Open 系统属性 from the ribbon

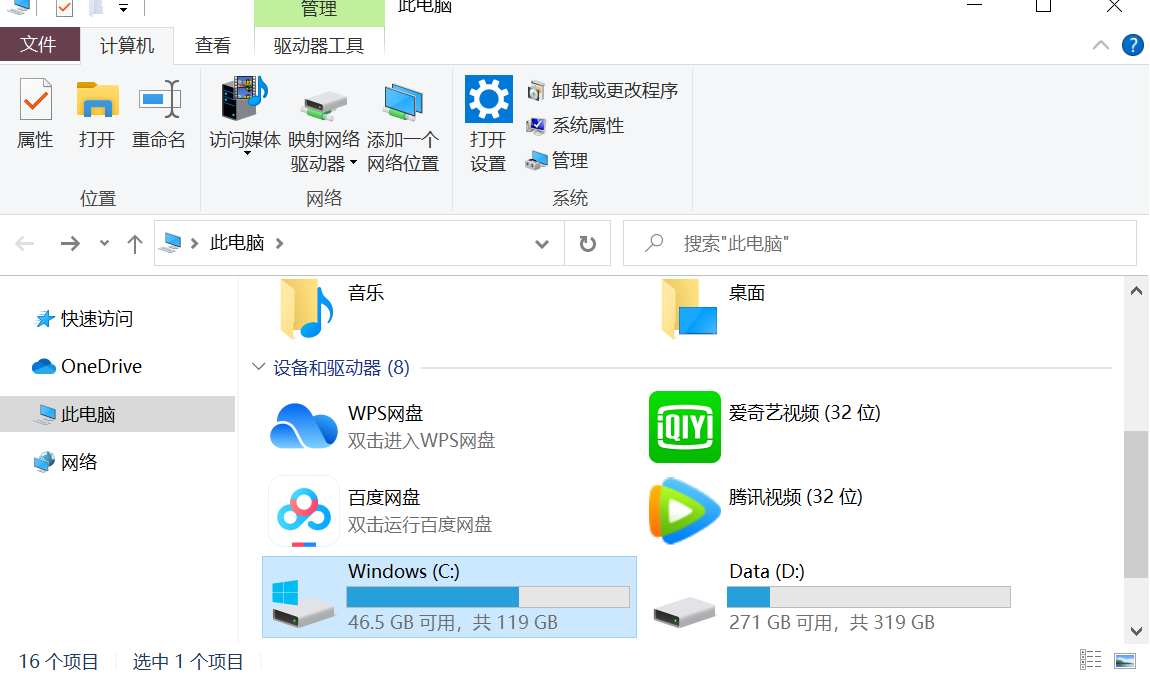coord(576,126)
